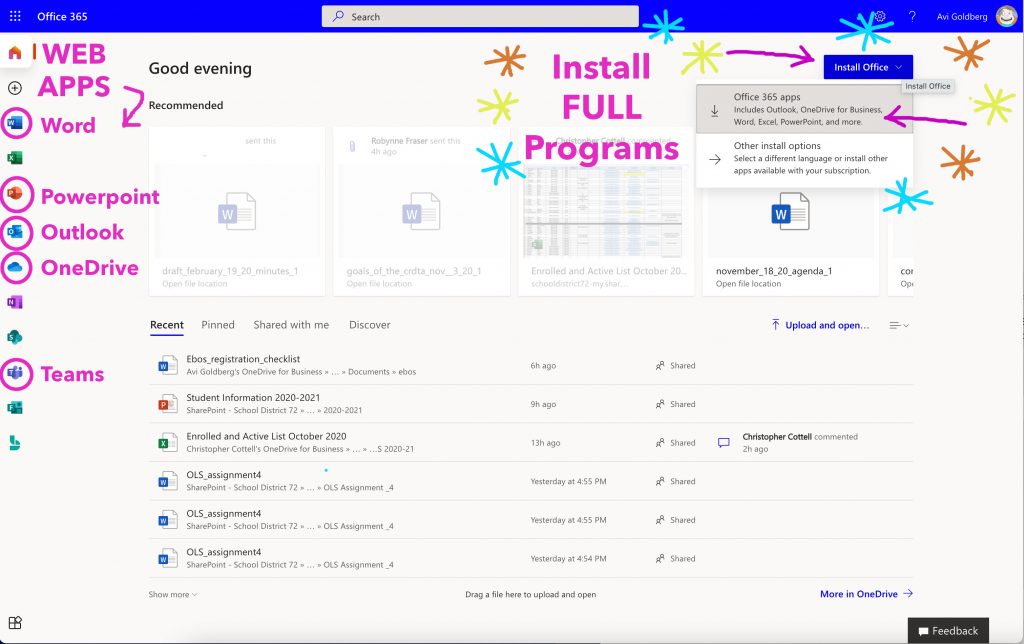
Task: Click Christopher Cottell commented activity
Action: (x=800, y=436)
